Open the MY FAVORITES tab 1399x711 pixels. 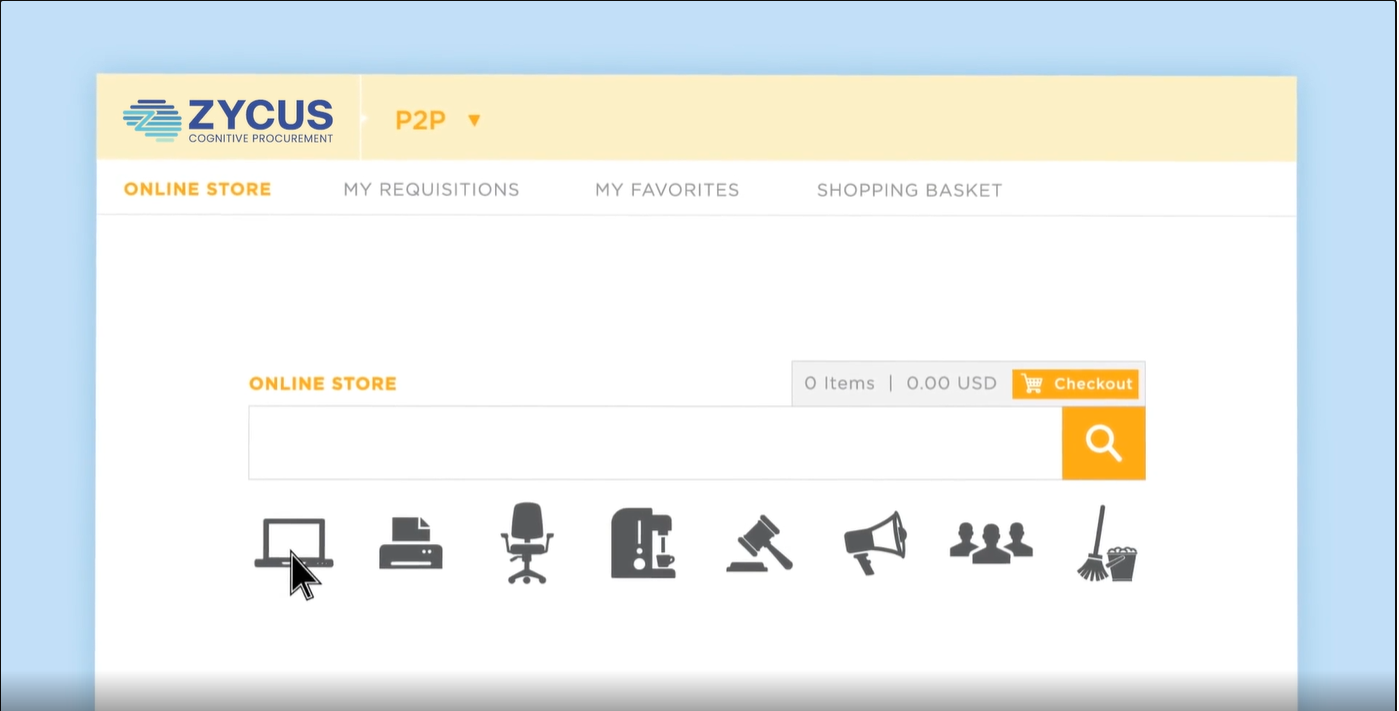667,189
